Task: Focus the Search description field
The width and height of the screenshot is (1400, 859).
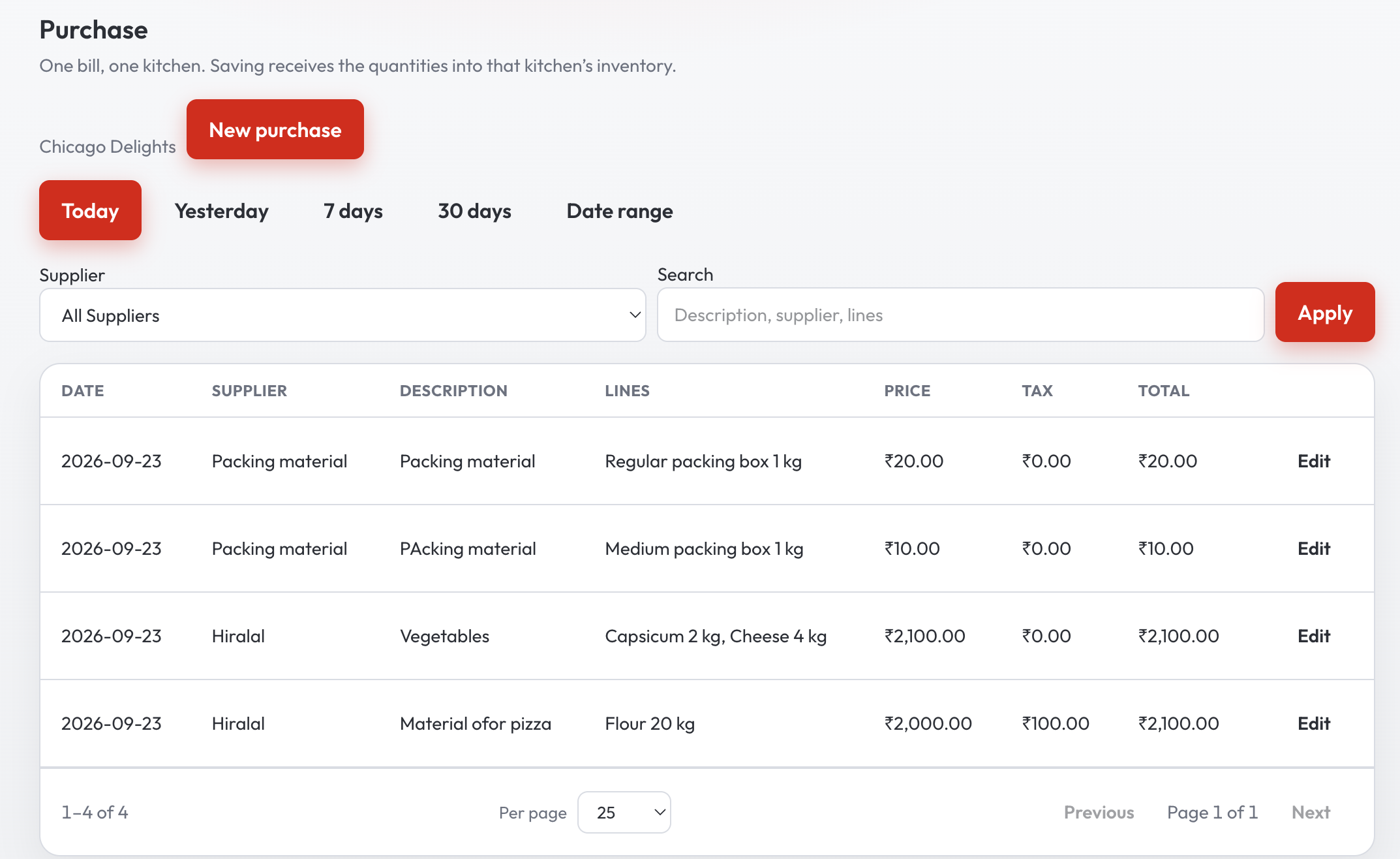Action: 960,315
